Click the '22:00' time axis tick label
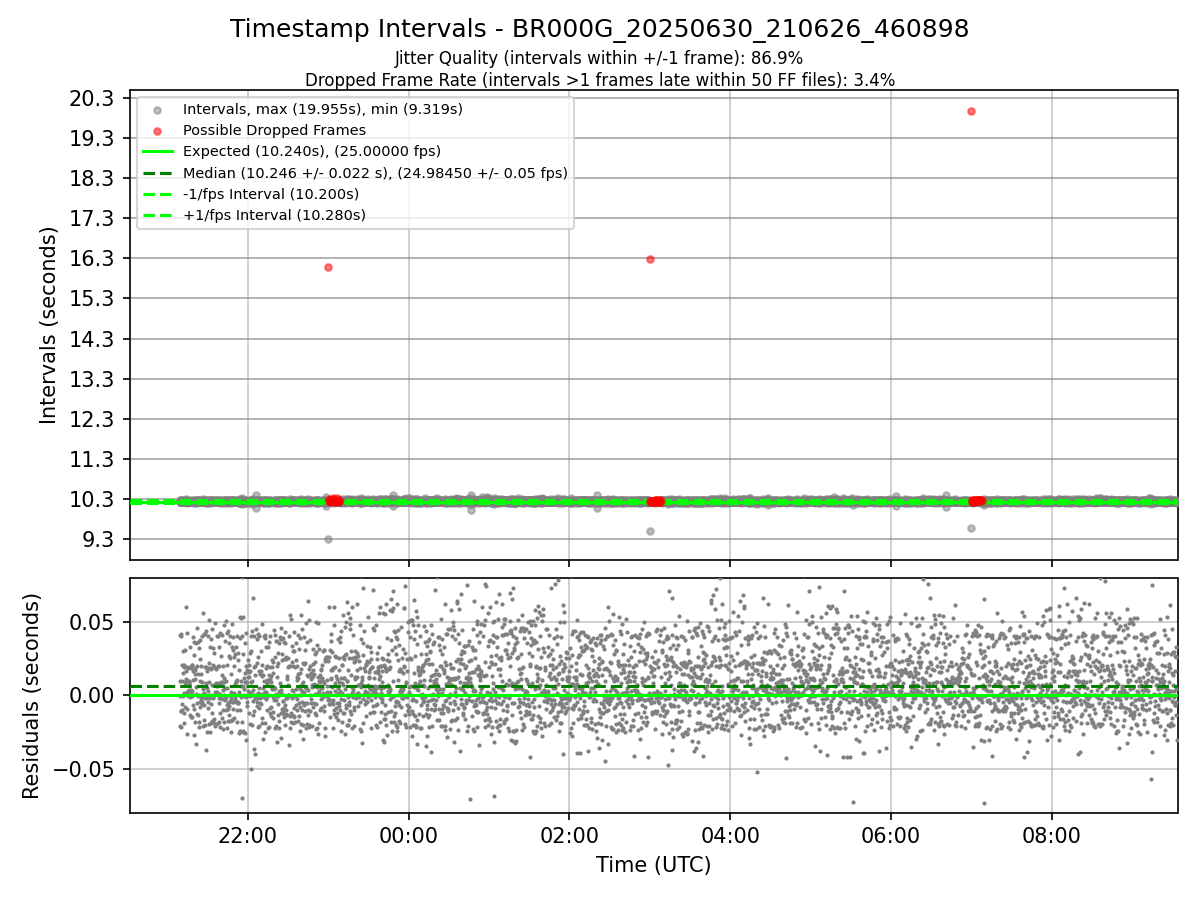The width and height of the screenshot is (1200, 900). click(x=248, y=834)
